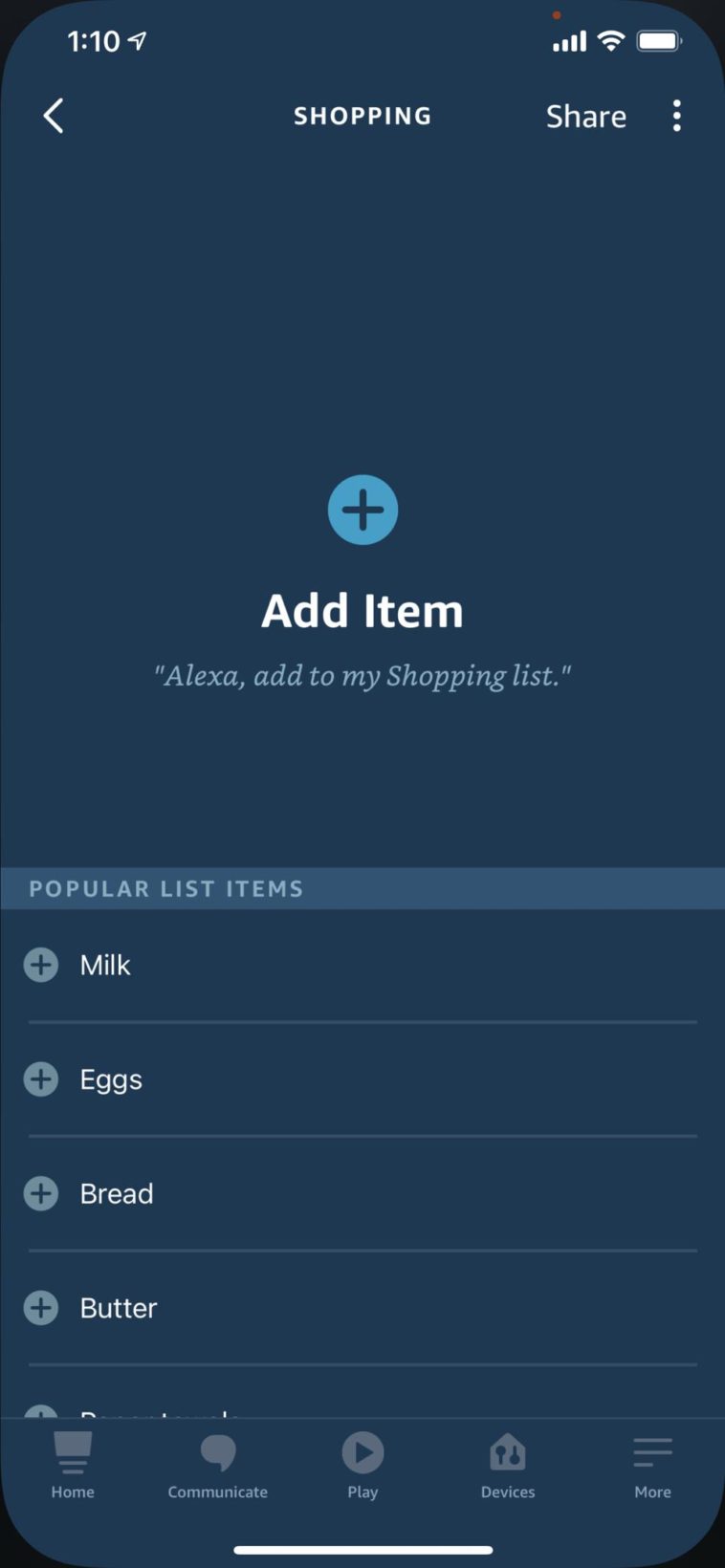Add Milk using its plus icon
The width and height of the screenshot is (725, 1568).
coord(41,965)
